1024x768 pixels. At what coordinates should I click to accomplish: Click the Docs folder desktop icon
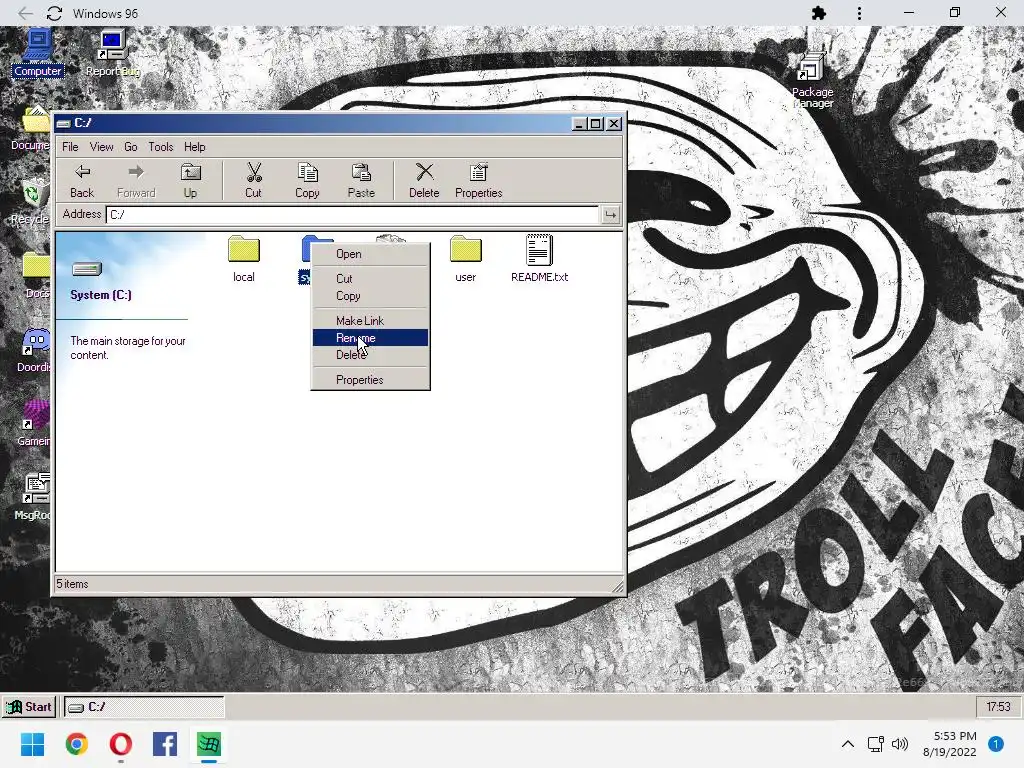[37, 276]
